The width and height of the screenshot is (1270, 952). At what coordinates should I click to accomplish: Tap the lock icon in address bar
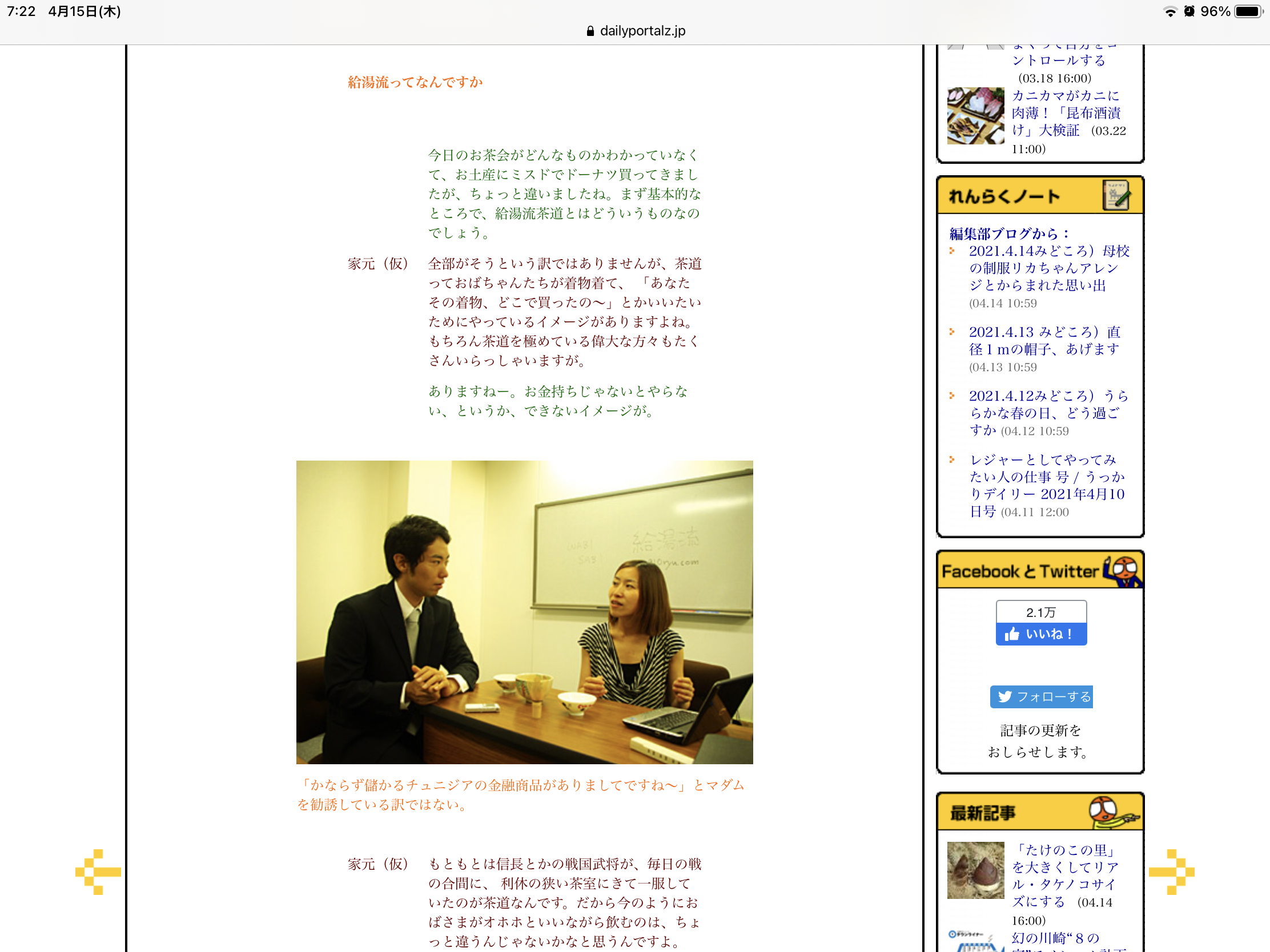coord(590,31)
